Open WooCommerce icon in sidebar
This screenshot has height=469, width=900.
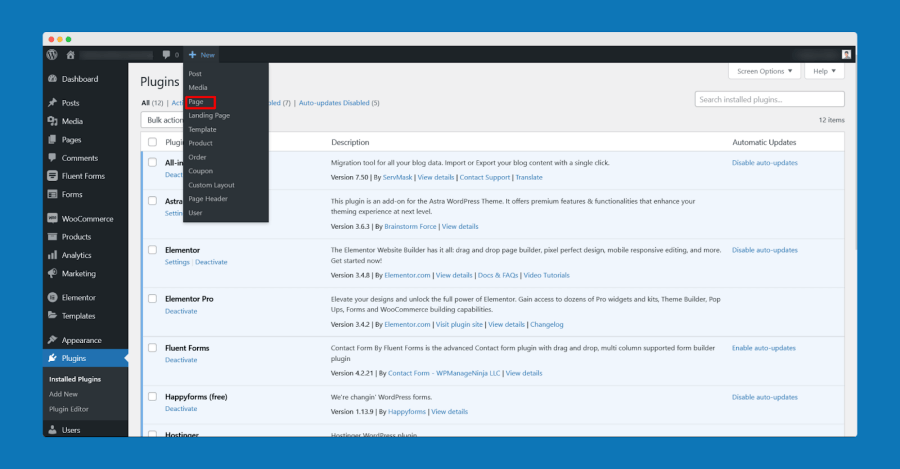pos(53,218)
